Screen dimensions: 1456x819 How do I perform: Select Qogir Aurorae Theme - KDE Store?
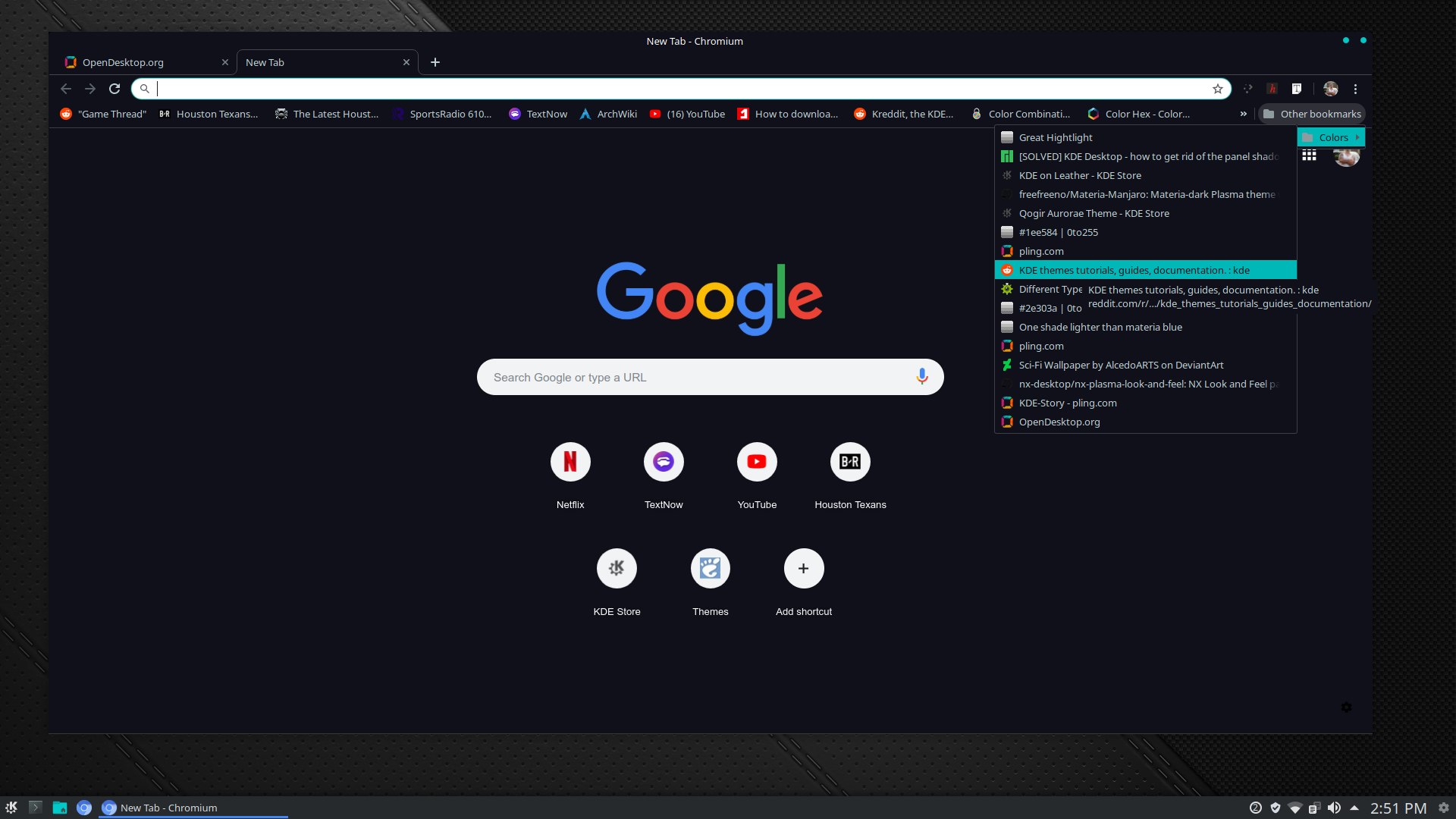tap(1145, 213)
